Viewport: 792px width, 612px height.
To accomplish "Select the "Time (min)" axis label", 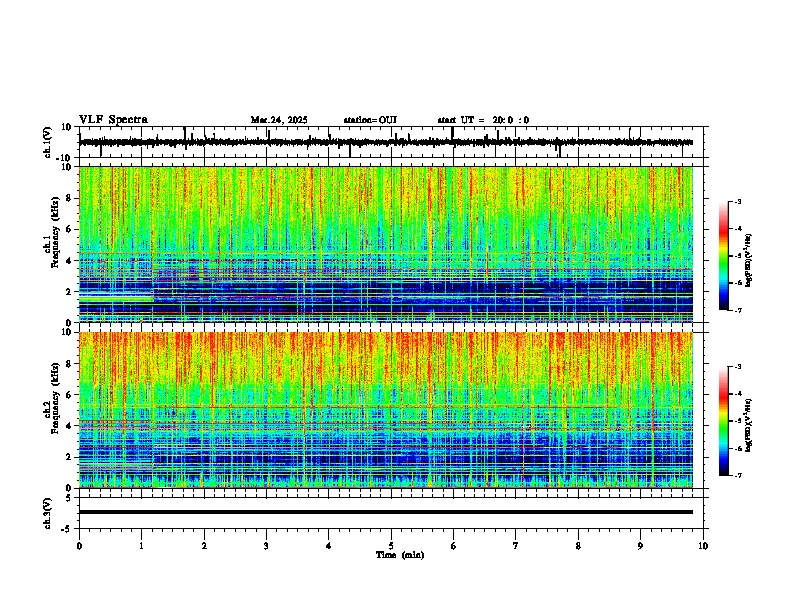I will click(400, 555).
